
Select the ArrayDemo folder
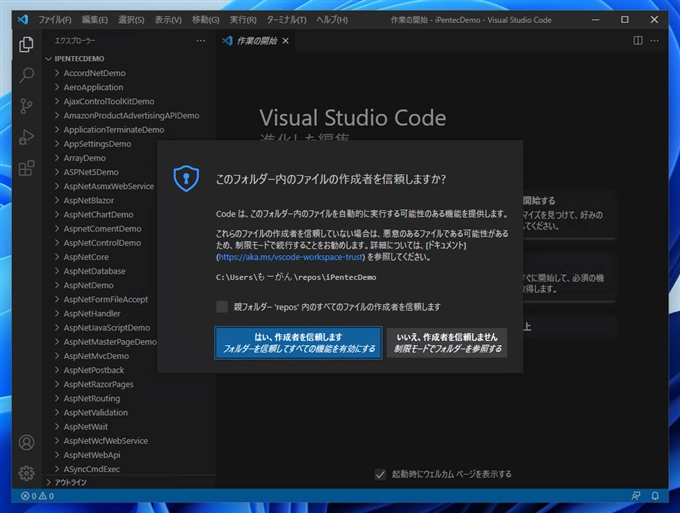tap(85, 158)
